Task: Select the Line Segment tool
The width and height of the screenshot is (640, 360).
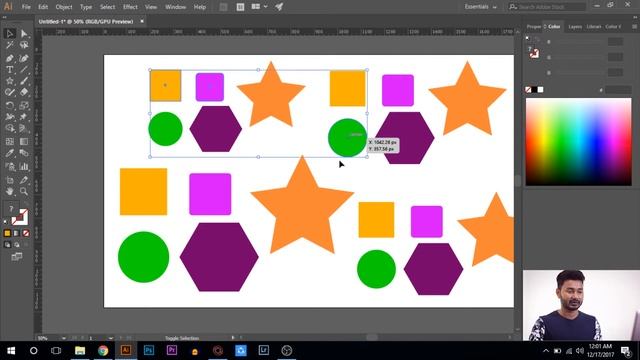Action: click(24, 70)
